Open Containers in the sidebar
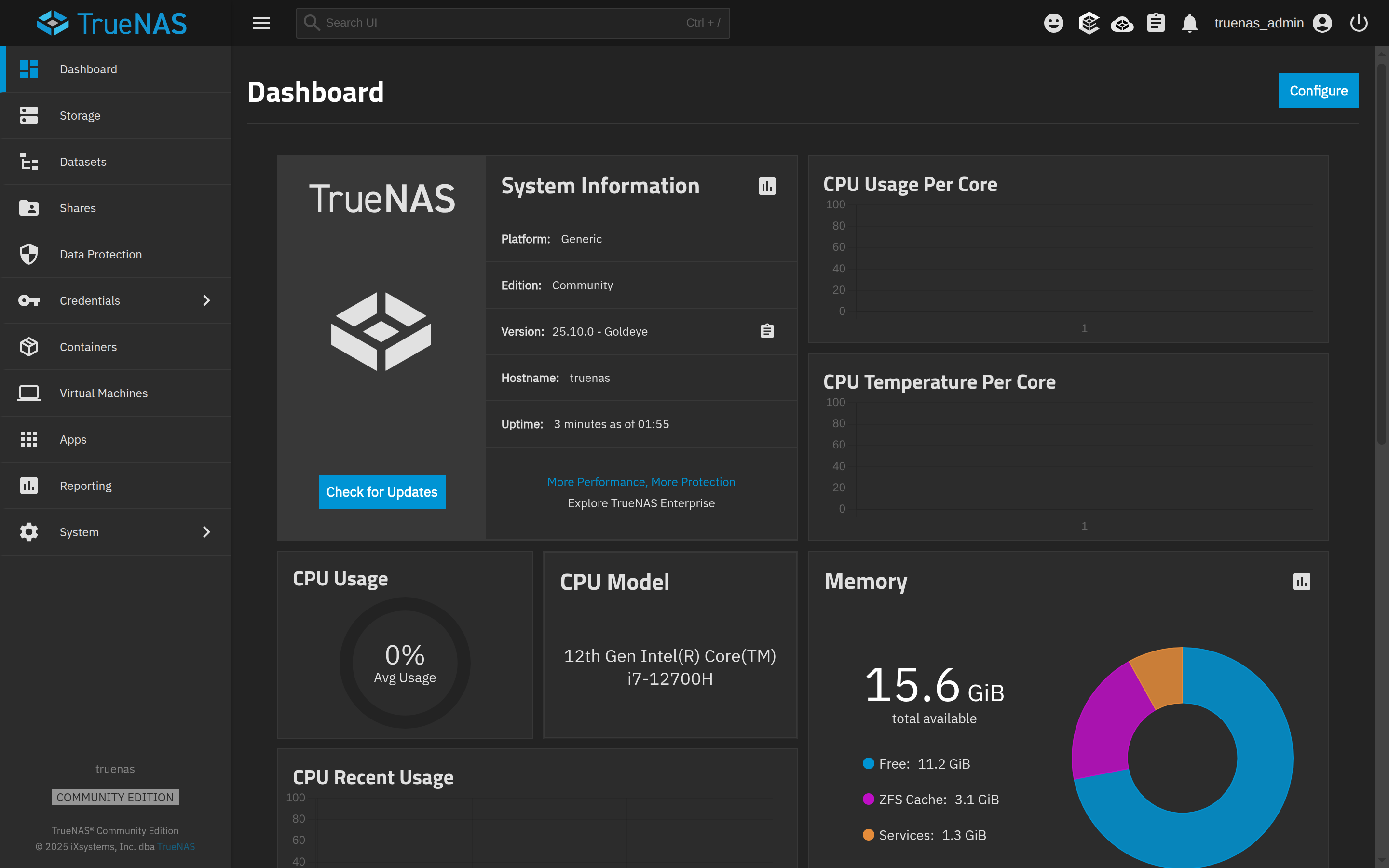 coord(116,347)
